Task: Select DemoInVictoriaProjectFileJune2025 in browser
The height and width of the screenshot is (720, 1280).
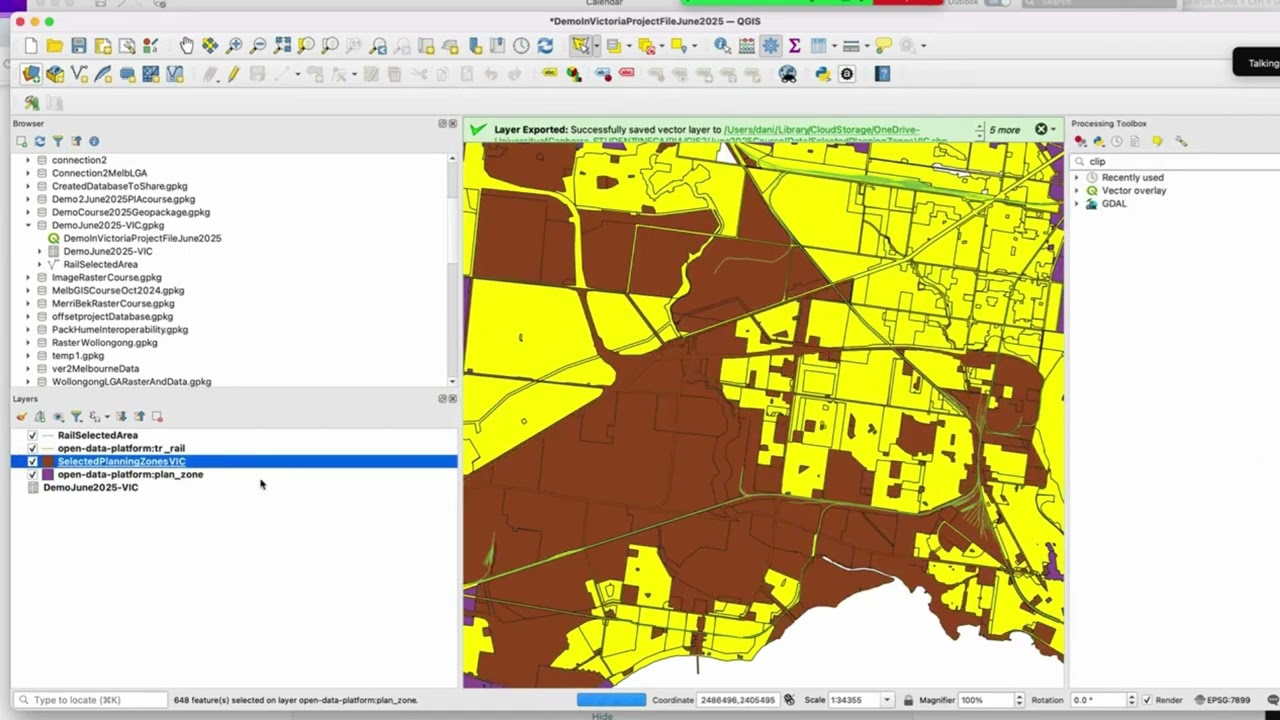Action: pyautogui.click(x=142, y=239)
